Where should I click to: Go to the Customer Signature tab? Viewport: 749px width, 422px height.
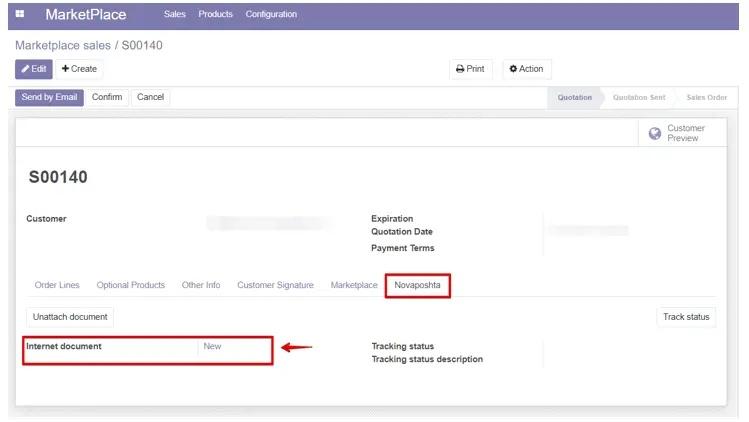pyautogui.click(x=275, y=285)
